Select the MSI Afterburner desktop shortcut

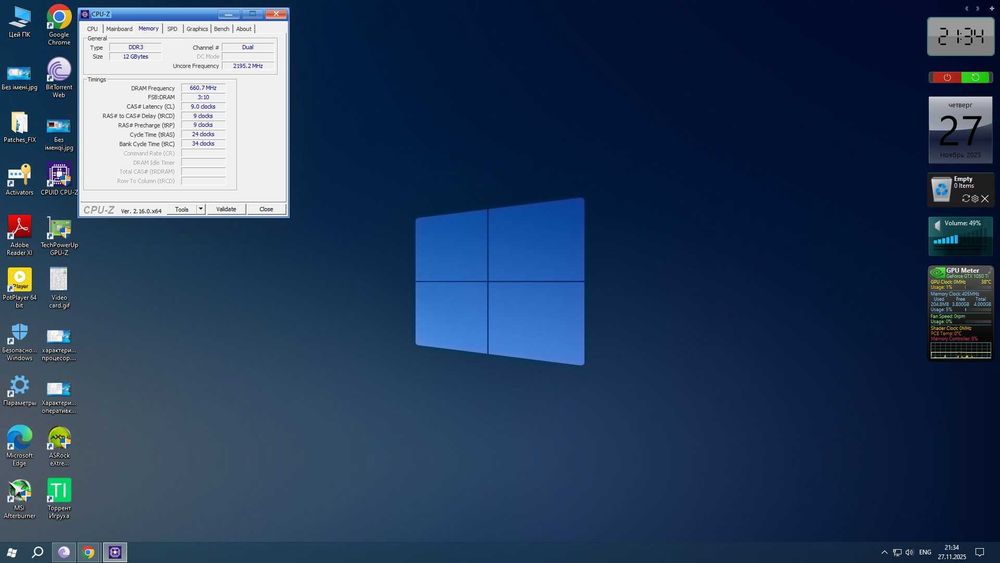coord(19,499)
